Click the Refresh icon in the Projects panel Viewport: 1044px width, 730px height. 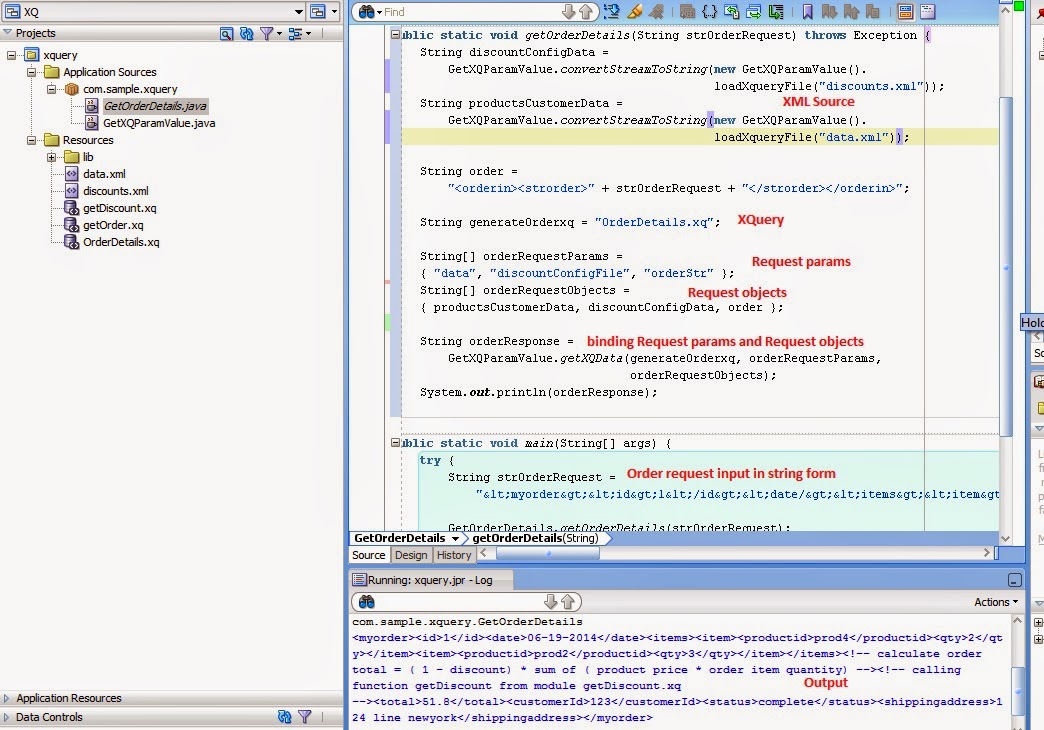point(247,33)
